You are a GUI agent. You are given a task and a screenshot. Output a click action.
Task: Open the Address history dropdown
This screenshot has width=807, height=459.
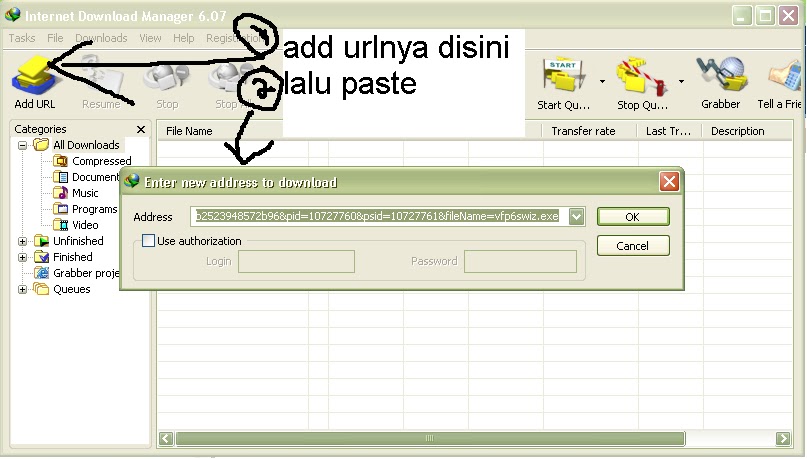[576, 217]
